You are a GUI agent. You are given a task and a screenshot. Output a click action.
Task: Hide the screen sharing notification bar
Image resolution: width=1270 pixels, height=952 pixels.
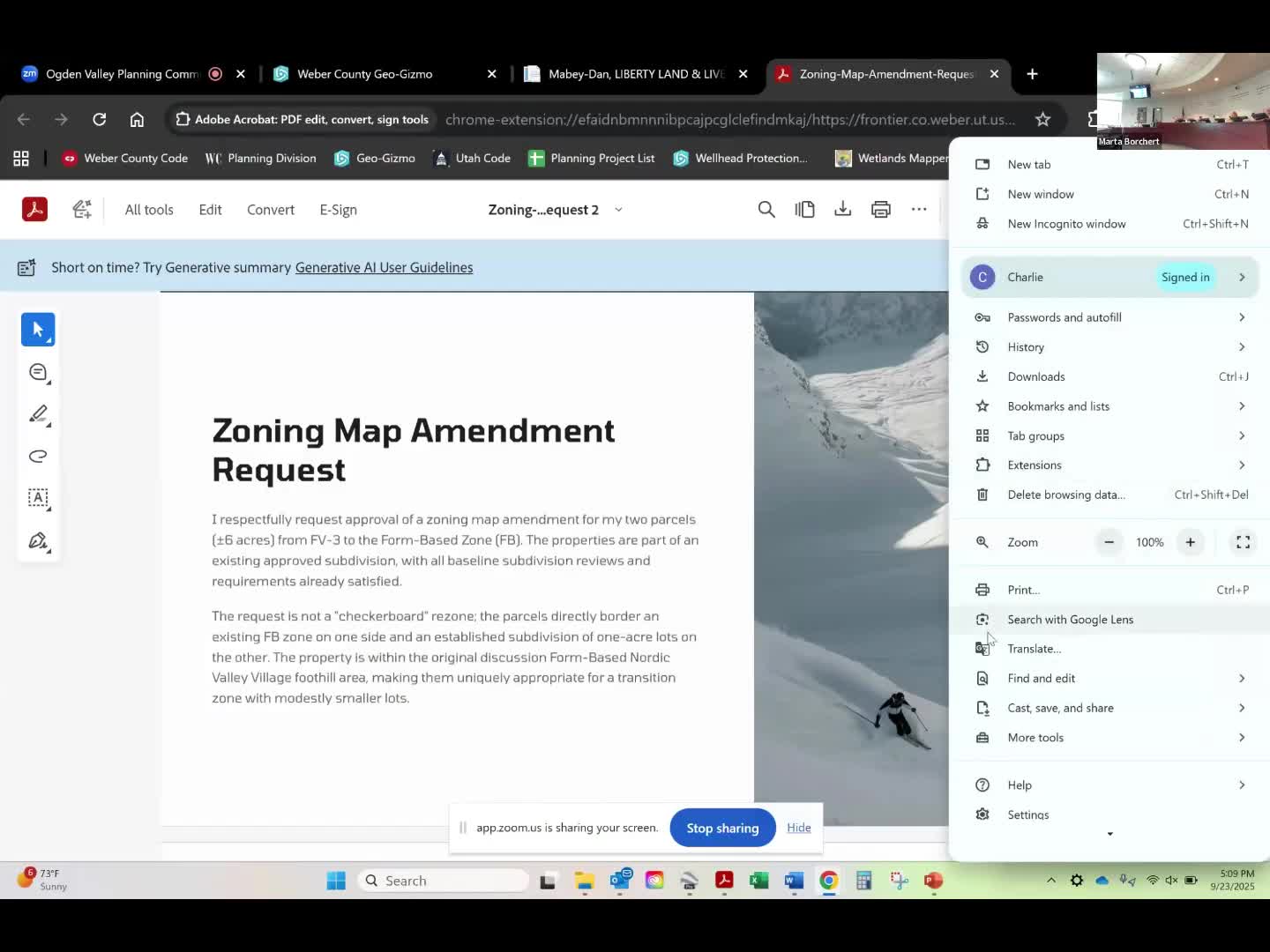click(799, 828)
